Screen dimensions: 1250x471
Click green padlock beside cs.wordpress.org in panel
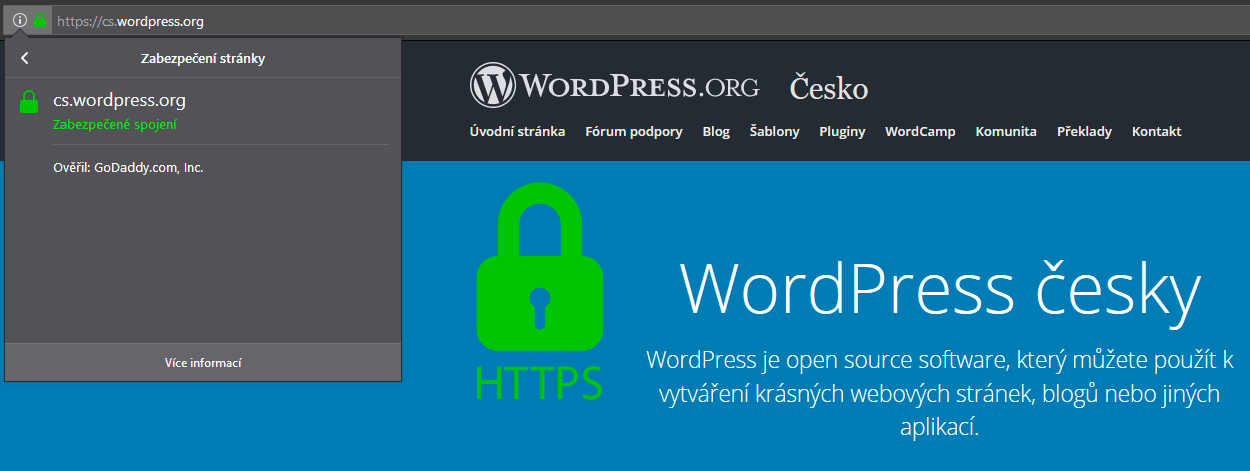[x=30, y=102]
